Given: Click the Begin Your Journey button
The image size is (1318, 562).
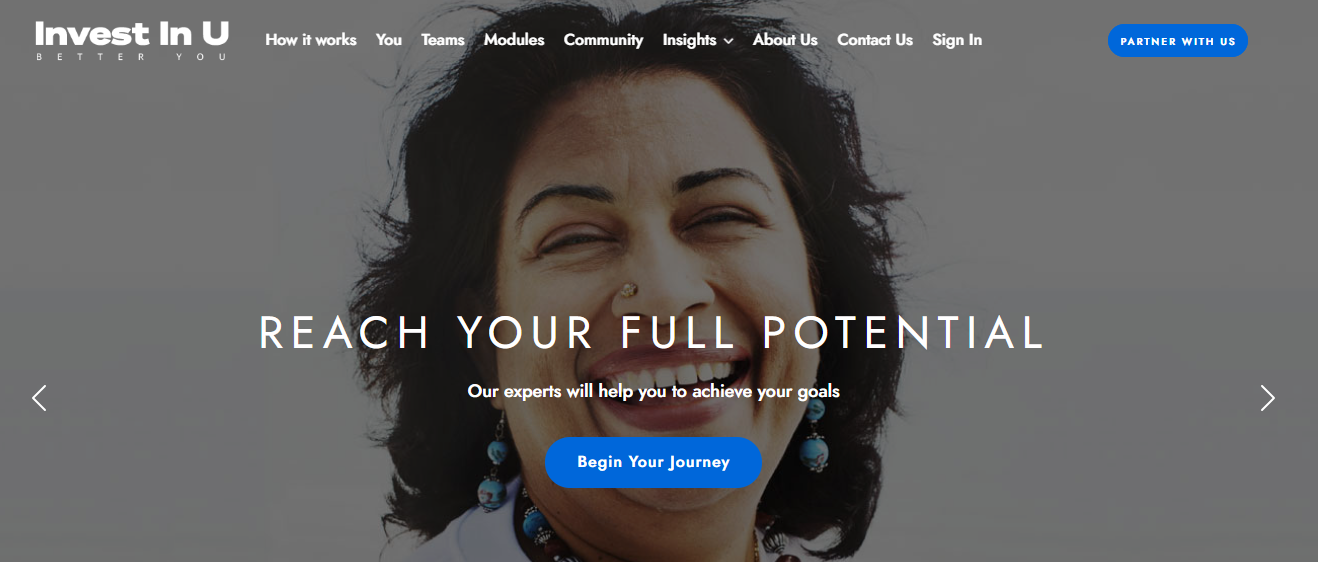Looking at the screenshot, I should pyautogui.click(x=653, y=462).
